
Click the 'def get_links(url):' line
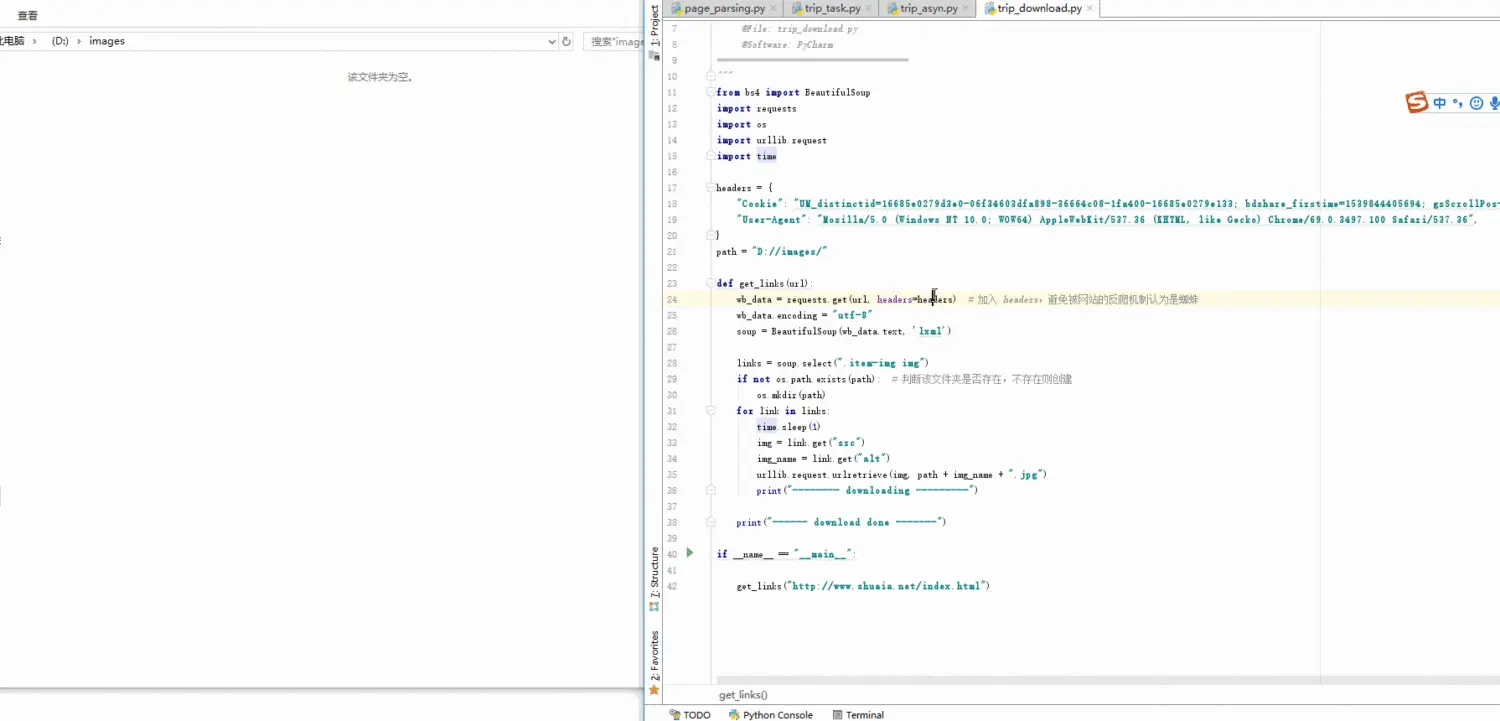coord(765,283)
